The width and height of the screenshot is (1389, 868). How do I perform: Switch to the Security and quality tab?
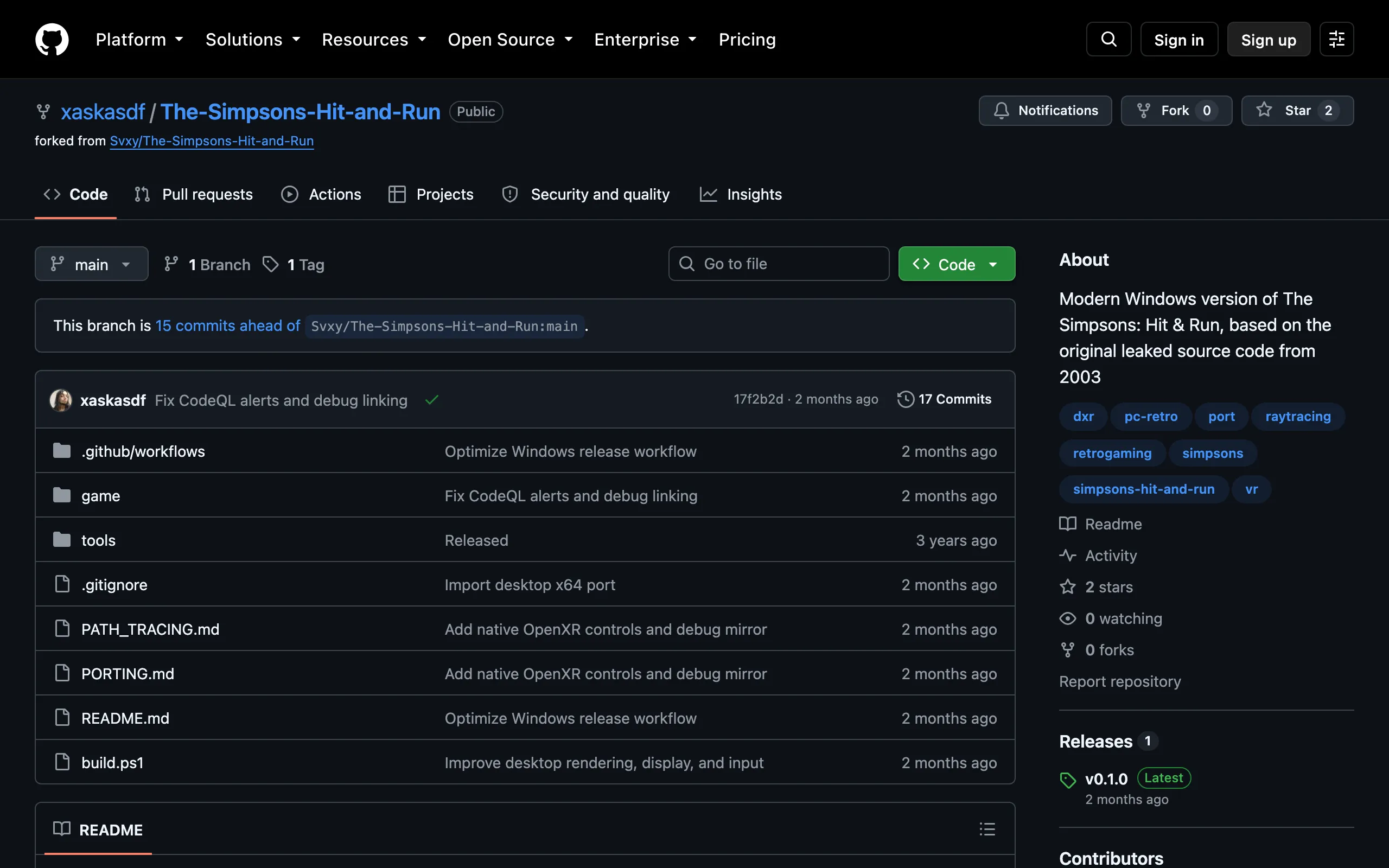click(586, 194)
